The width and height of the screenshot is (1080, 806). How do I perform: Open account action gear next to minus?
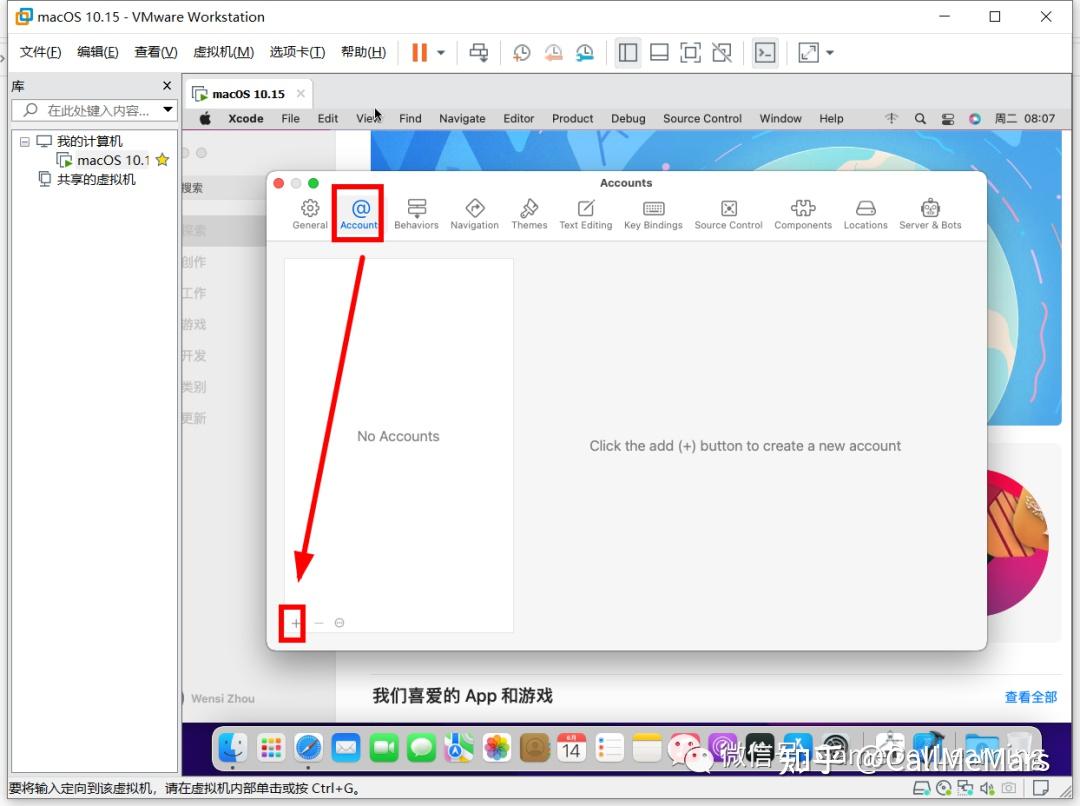(x=339, y=623)
